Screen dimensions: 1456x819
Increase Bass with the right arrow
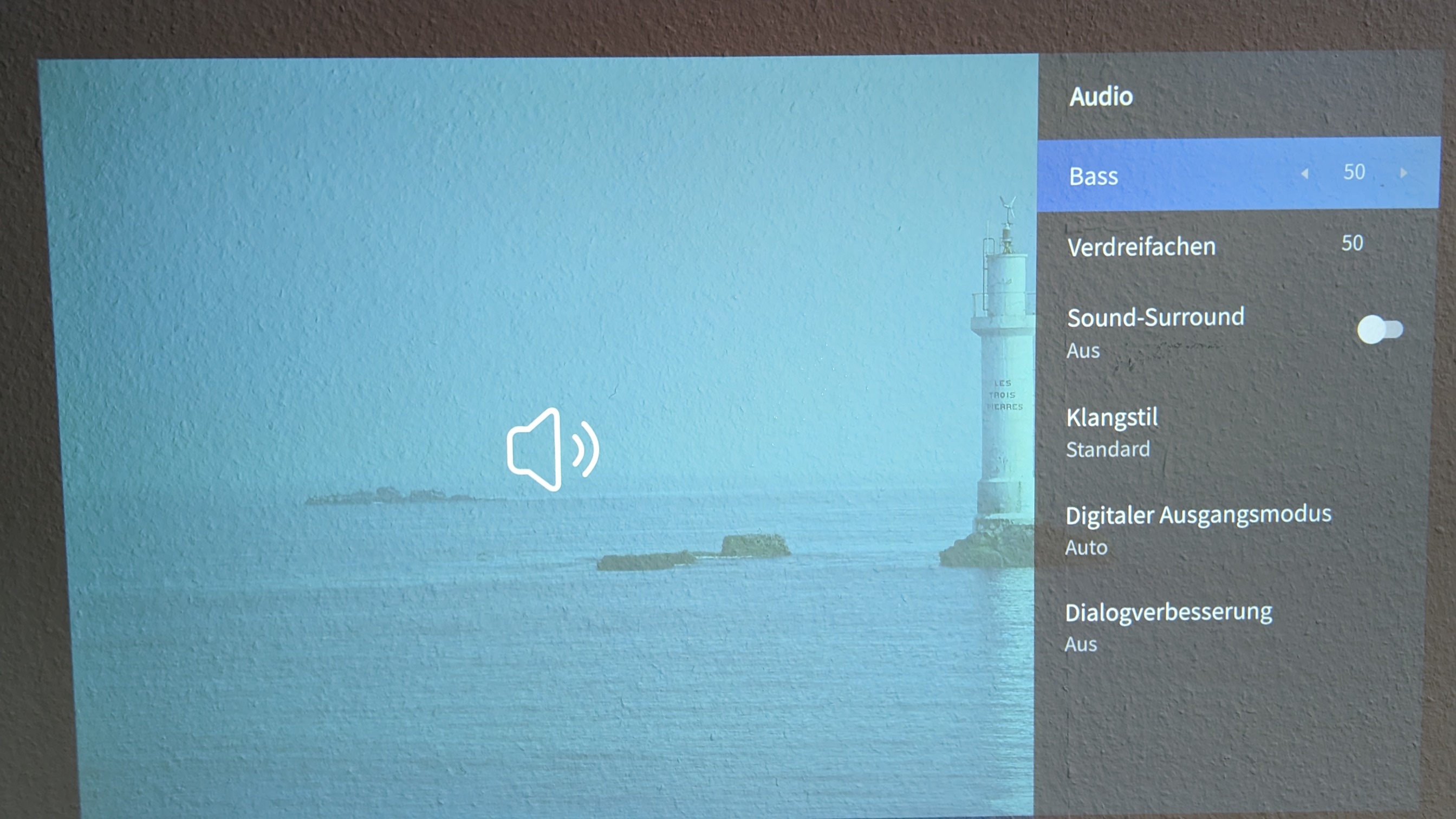coord(1404,173)
